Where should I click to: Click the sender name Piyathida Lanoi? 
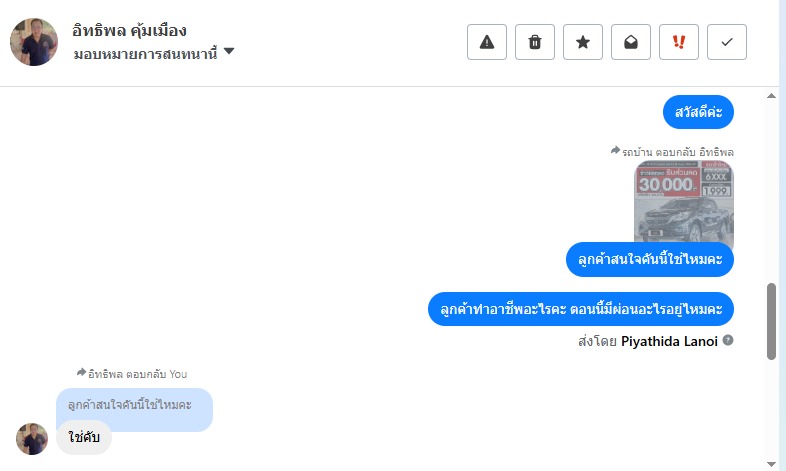(x=669, y=341)
